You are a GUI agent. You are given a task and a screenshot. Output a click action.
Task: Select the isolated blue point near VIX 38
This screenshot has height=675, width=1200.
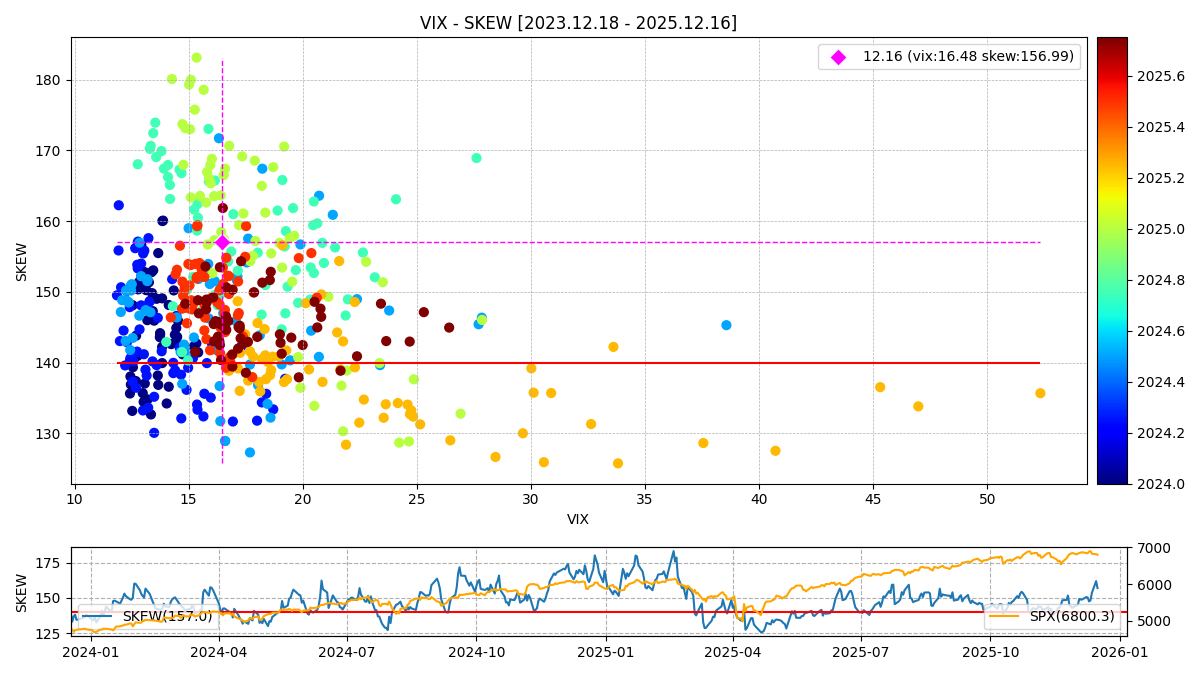(x=726, y=325)
